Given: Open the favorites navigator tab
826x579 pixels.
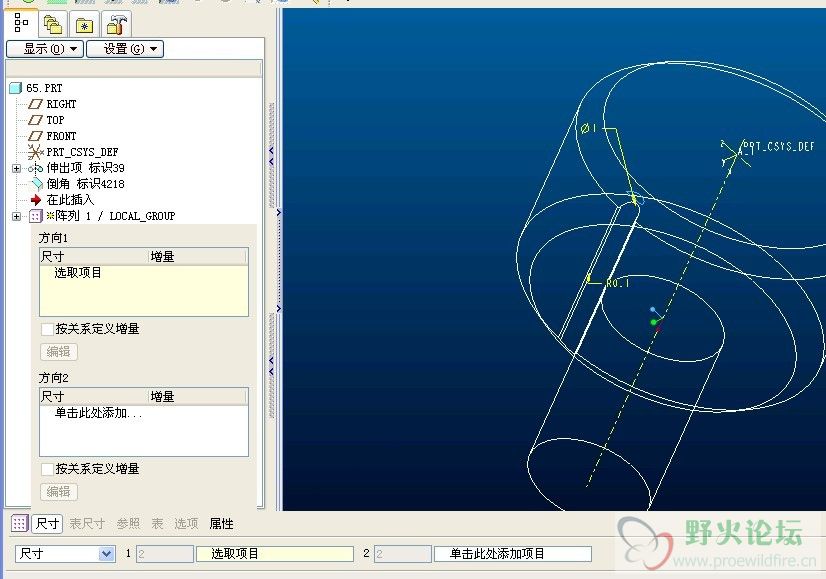Looking at the screenshot, I should pyautogui.click(x=84, y=24).
